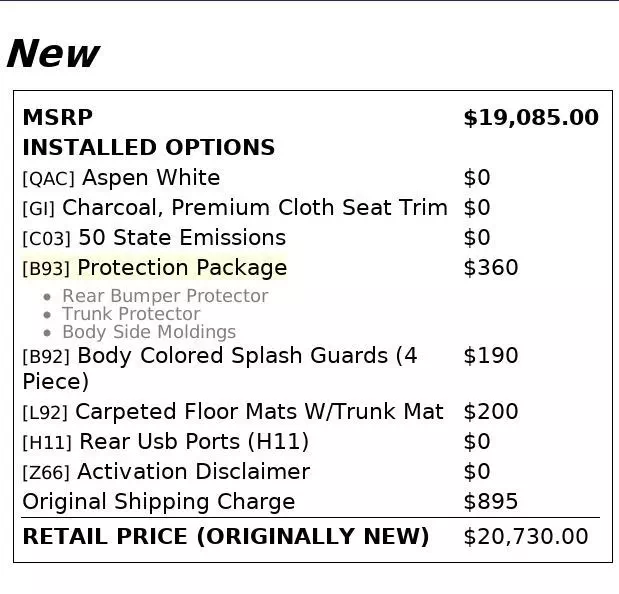The image size is (619, 594).
Task: Click the INSTALLED OPTIONS header
Action: tap(148, 148)
